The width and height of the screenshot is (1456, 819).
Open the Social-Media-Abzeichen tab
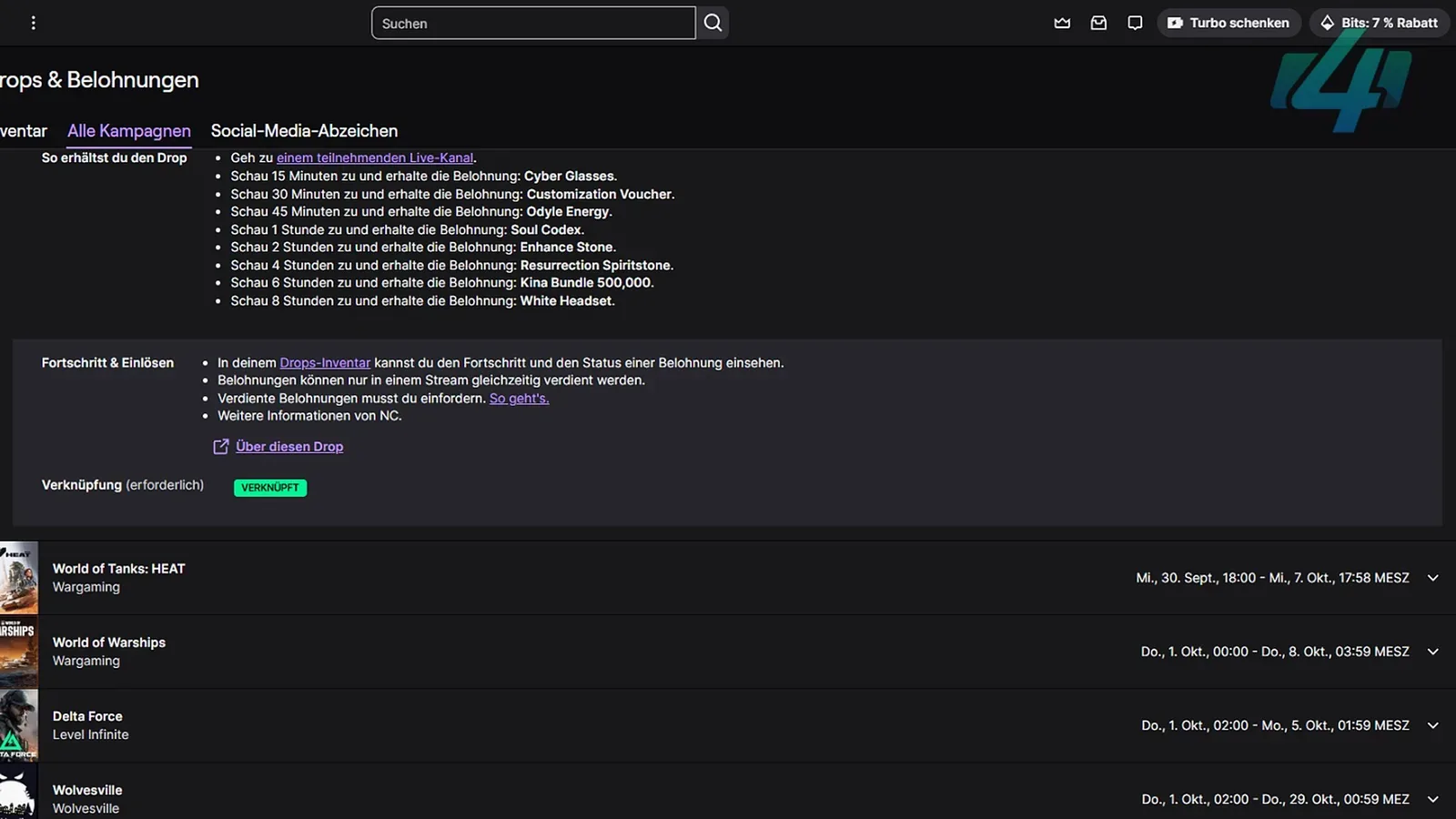[304, 131]
